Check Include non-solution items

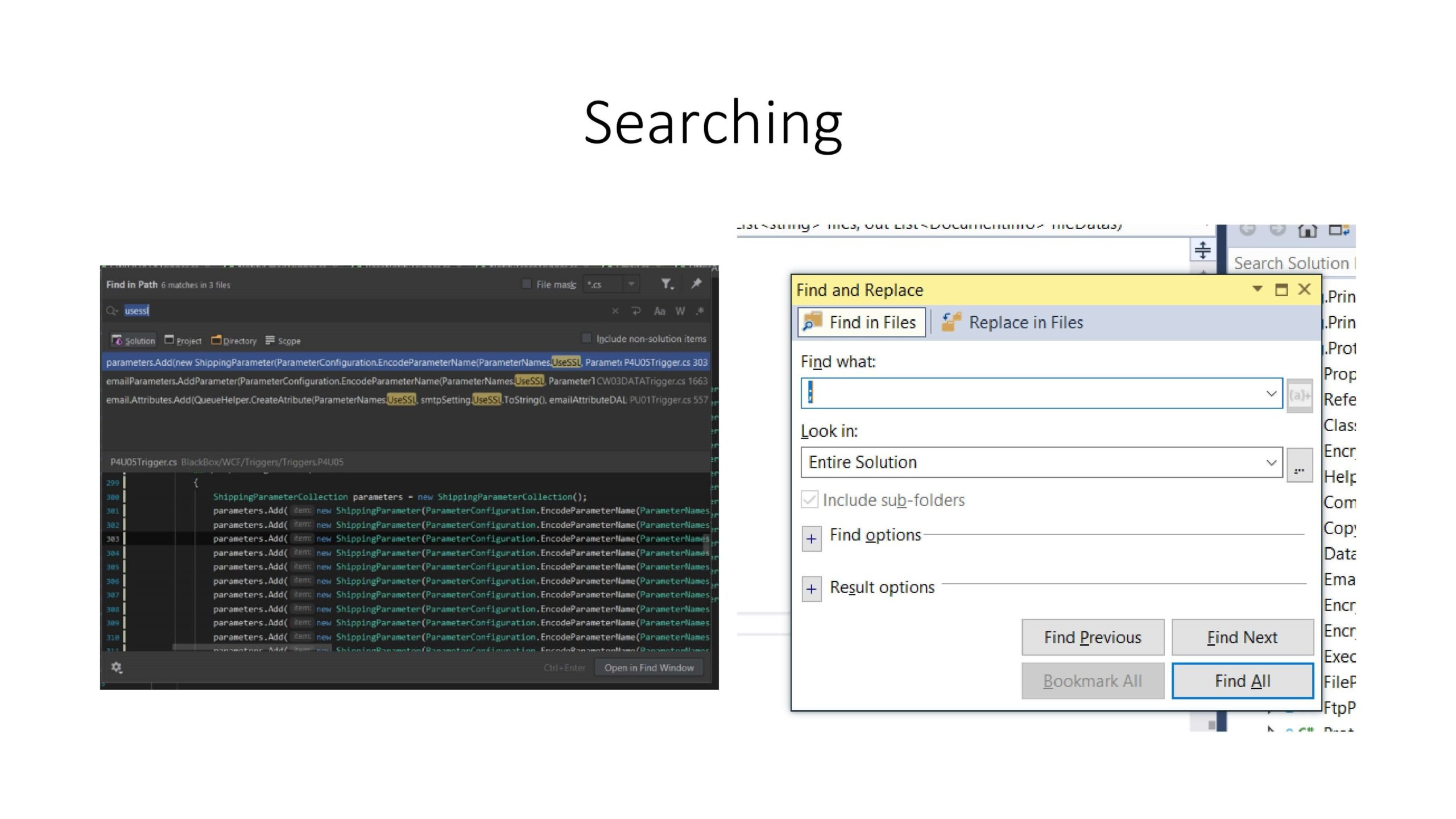(x=586, y=338)
